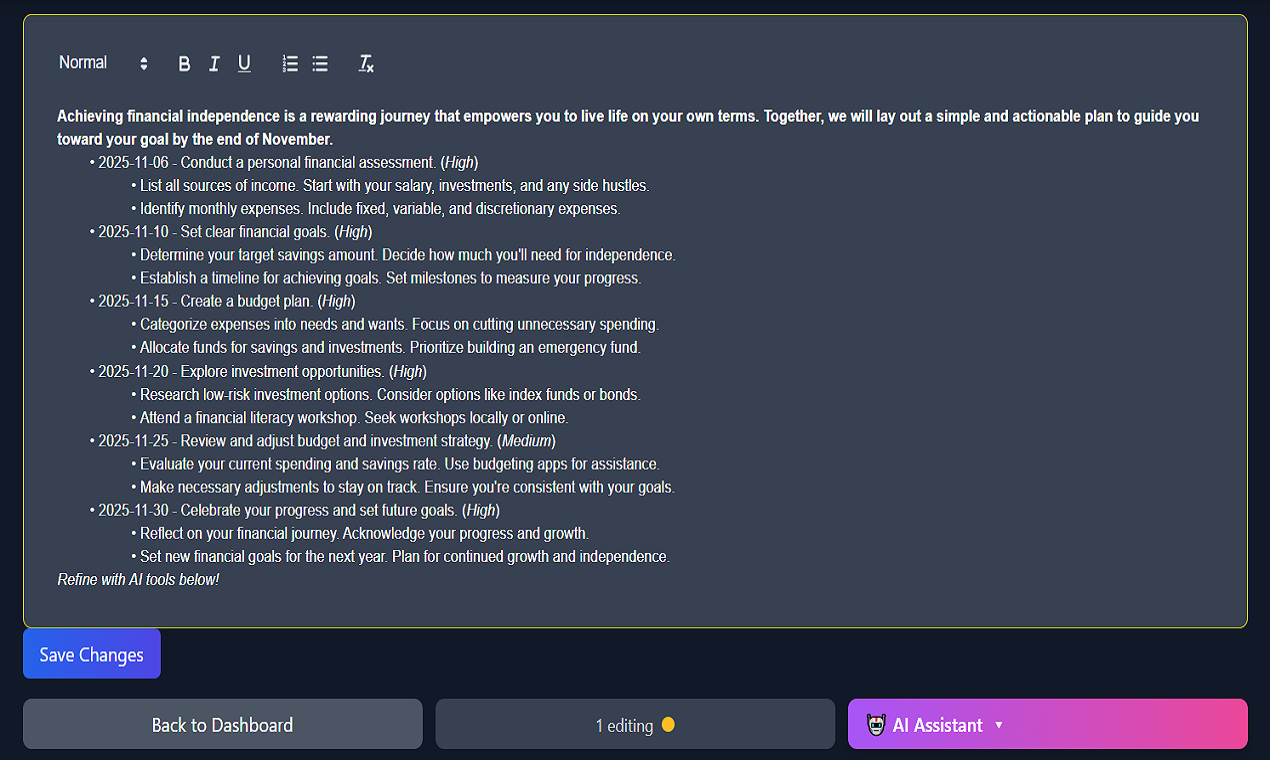
Task: Open the Normal paragraph style dropdown
Action: [84, 62]
